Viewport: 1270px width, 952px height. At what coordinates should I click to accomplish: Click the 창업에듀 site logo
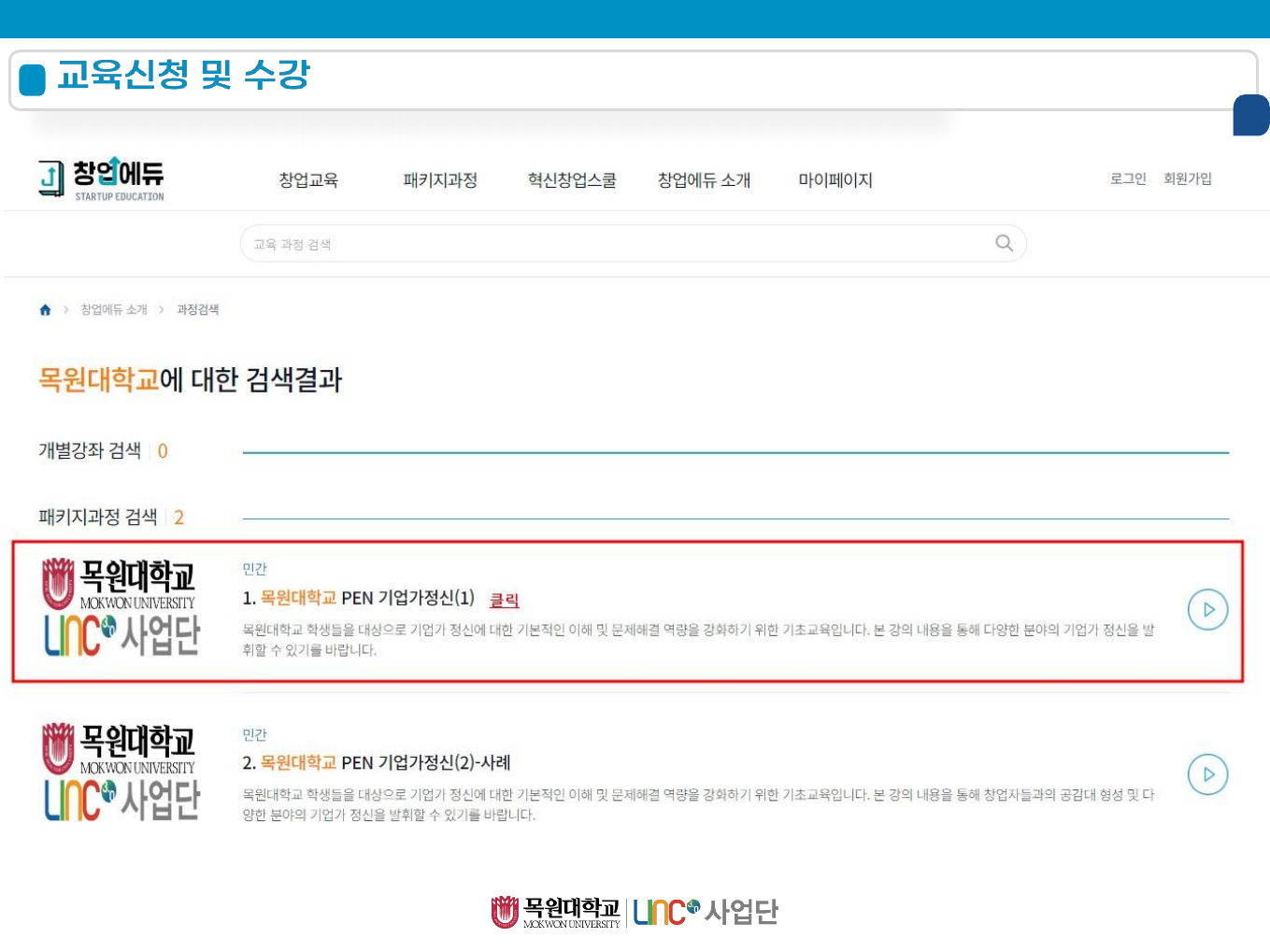tap(101, 178)
